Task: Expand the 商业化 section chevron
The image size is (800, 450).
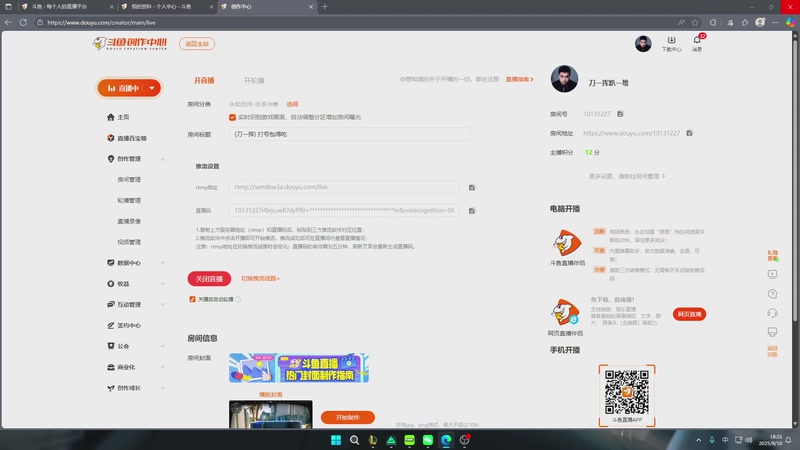Action: pyautogui.click(x=162, y=367)
